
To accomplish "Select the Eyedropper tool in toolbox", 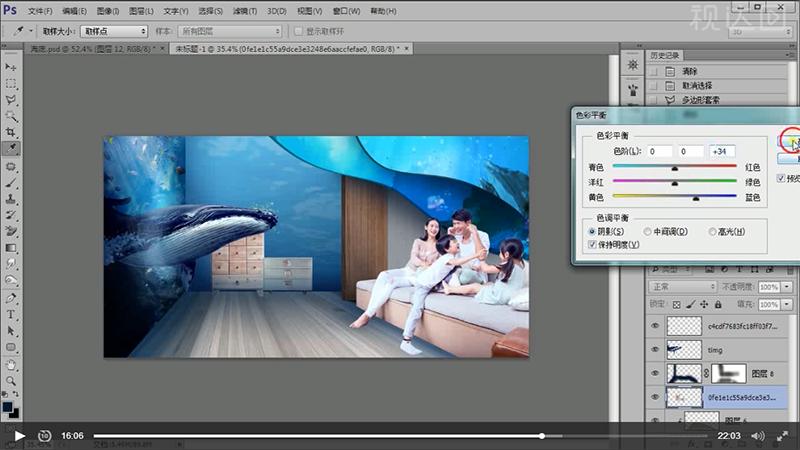I will click(x=11, y=148).
